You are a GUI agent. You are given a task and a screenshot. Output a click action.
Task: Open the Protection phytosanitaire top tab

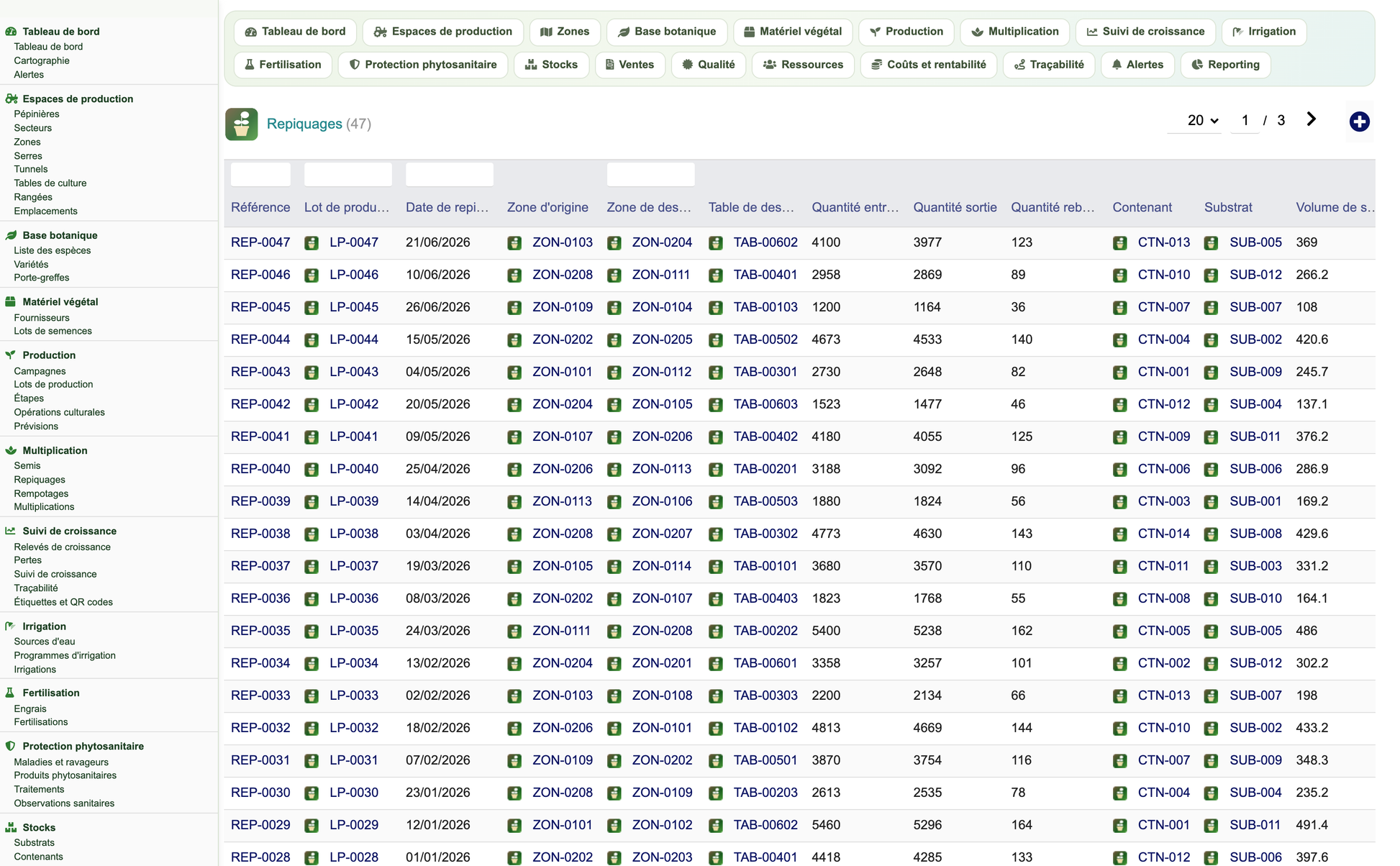[x=423, y=65]
